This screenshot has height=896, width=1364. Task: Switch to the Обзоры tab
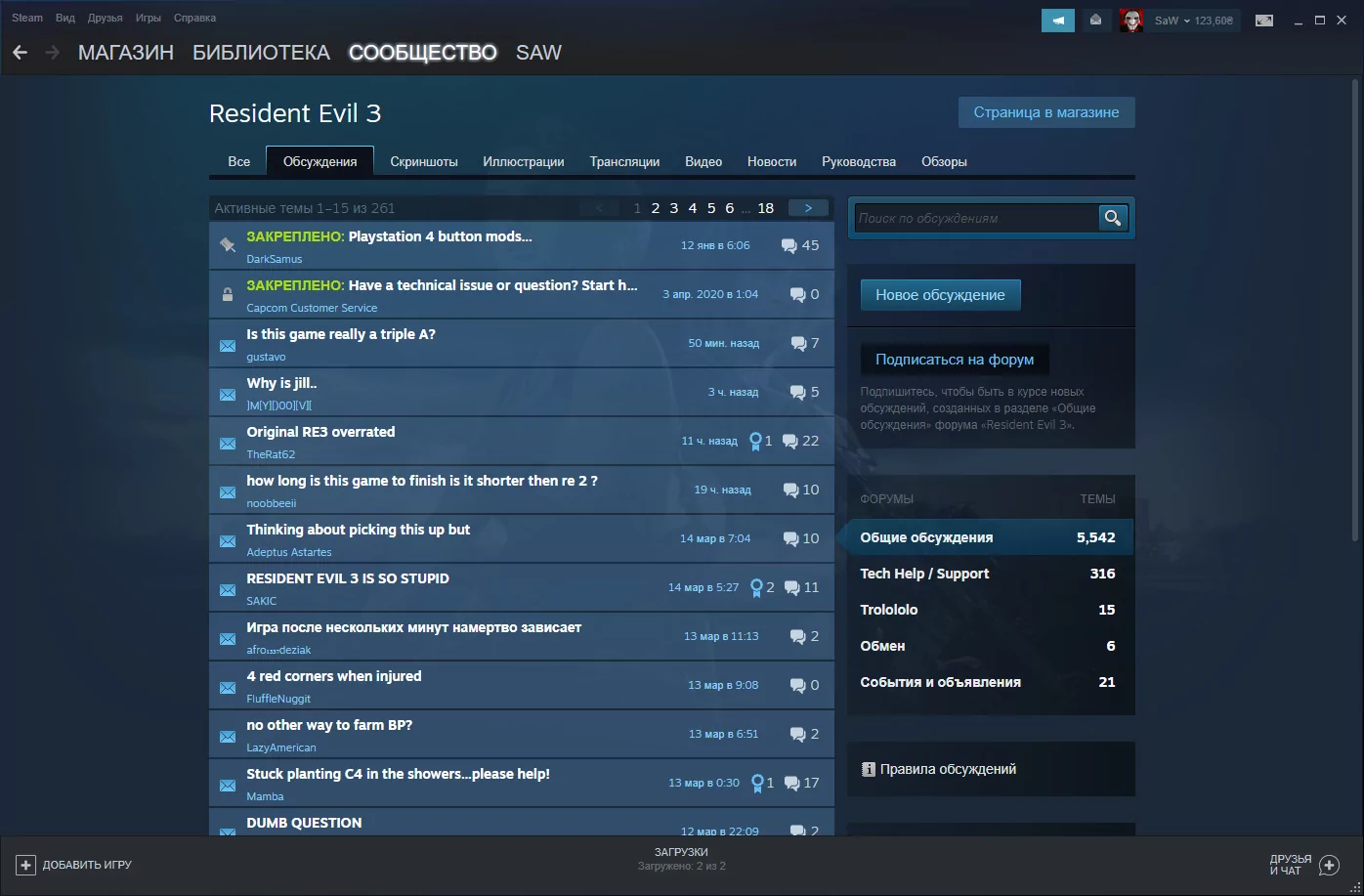pos(944,161)
